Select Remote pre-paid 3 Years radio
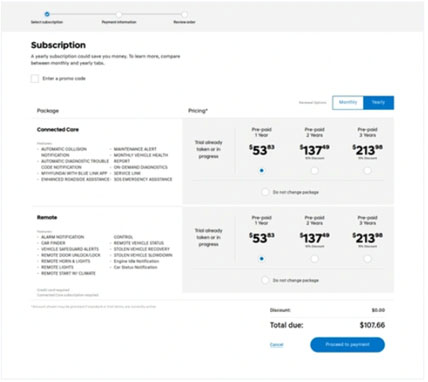The image size is (428, 382). pos(367,259)
